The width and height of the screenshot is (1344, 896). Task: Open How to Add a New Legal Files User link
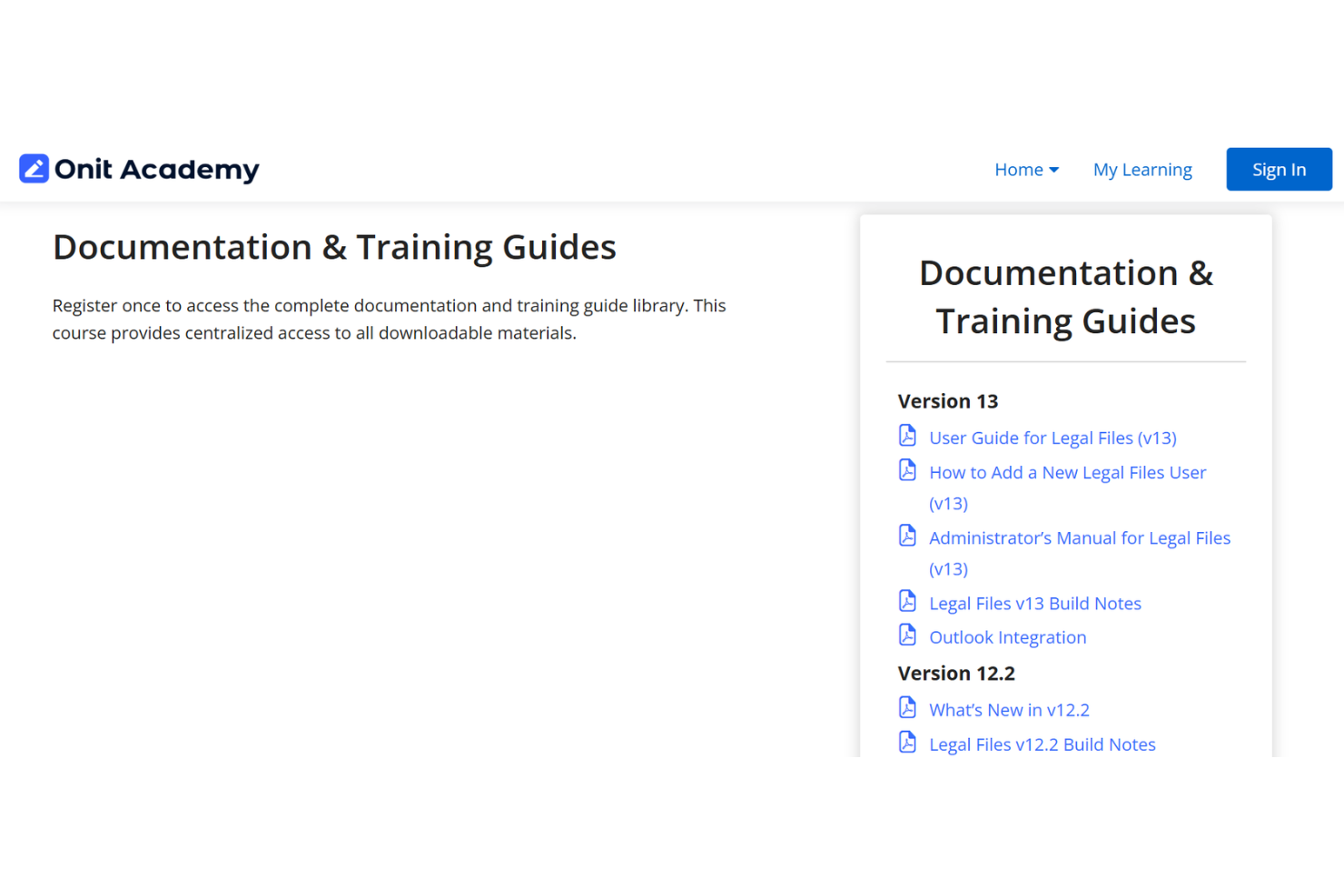point(1068,487)
